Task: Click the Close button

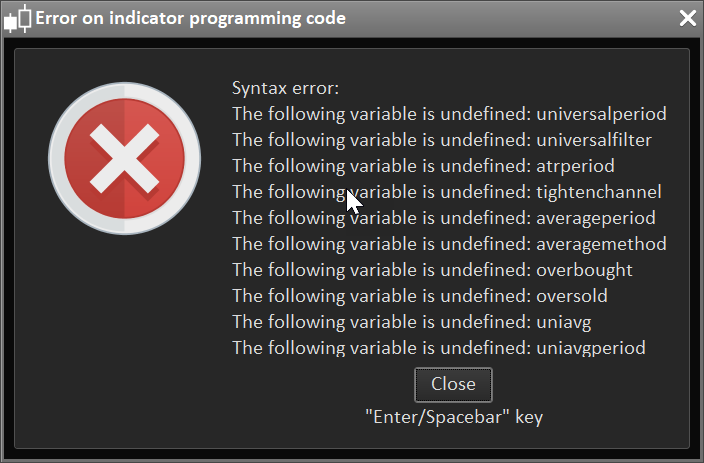Action: tap(453, 384)
